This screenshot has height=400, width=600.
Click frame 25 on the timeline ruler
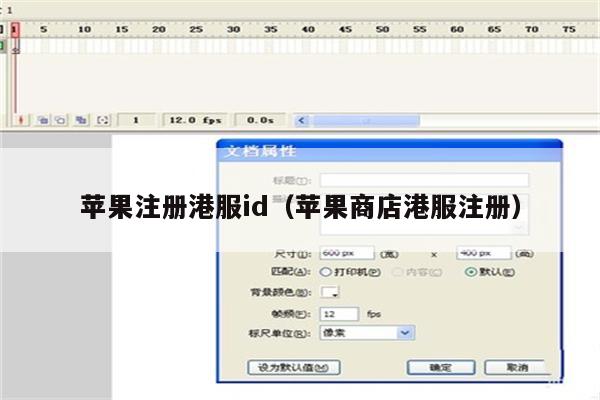tap(196, 29)
